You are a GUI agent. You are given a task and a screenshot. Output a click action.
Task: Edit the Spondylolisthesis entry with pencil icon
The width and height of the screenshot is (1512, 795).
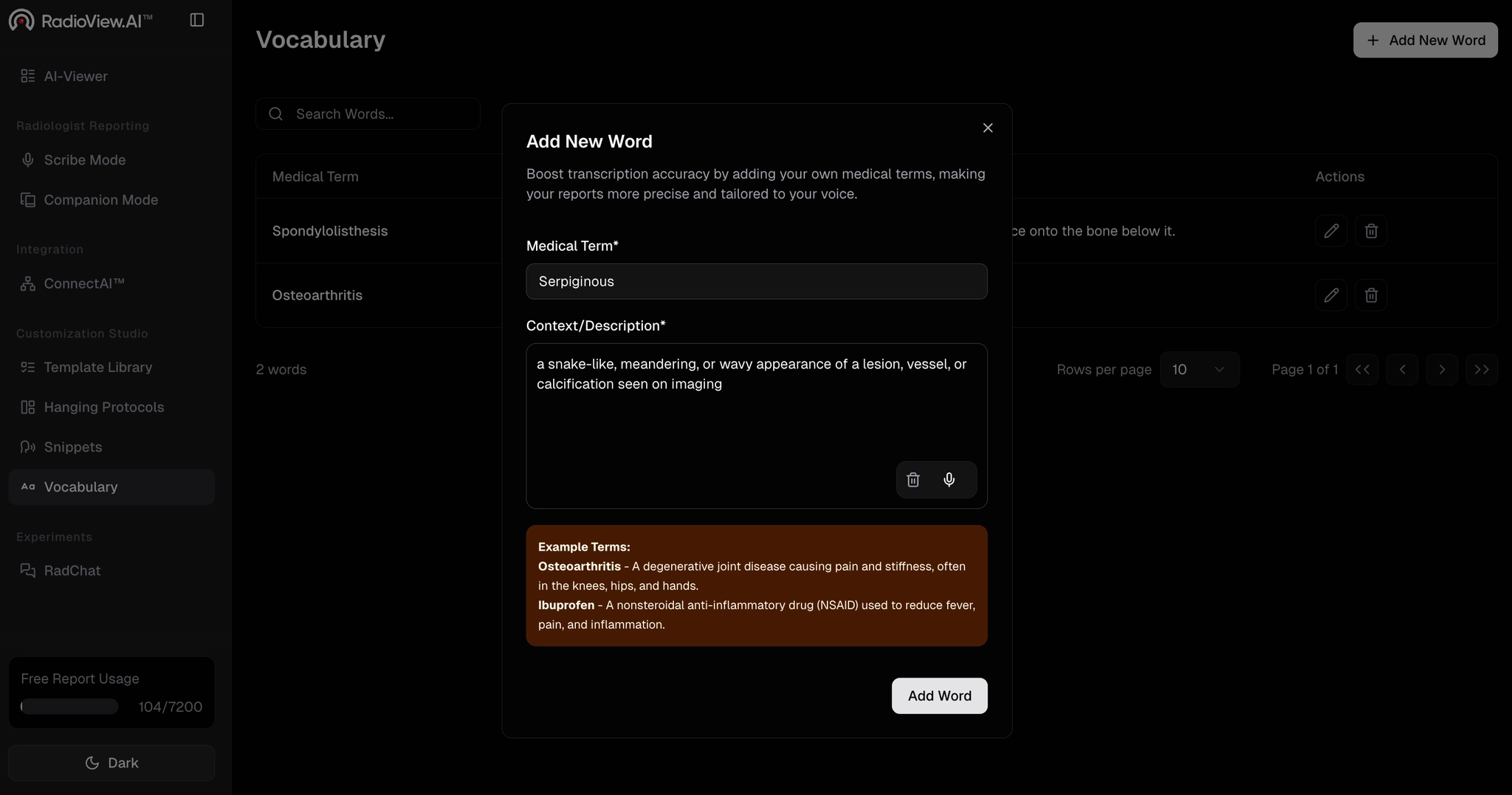(x=1331, y=231)
